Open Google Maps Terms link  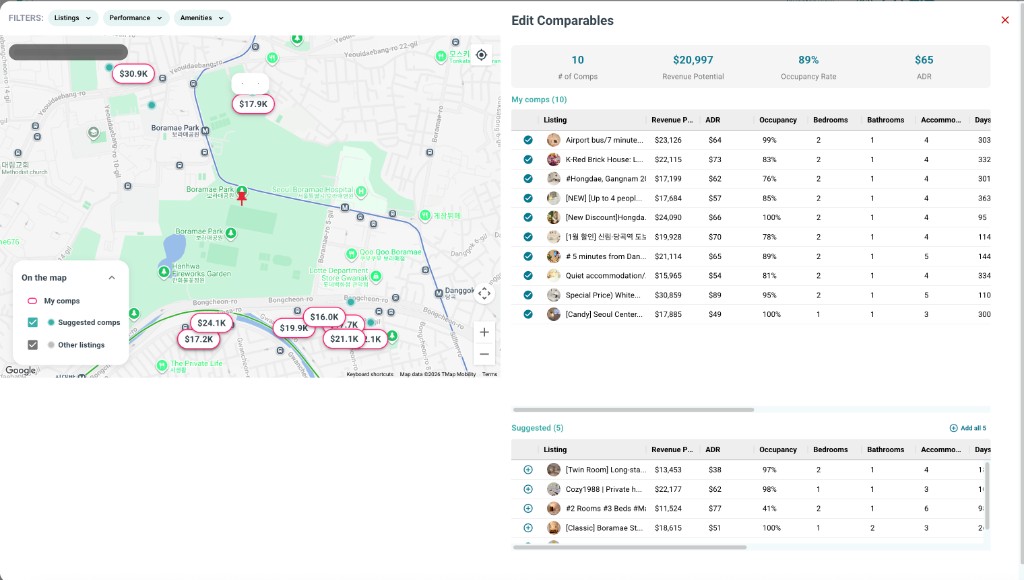[x=490, y=374]
